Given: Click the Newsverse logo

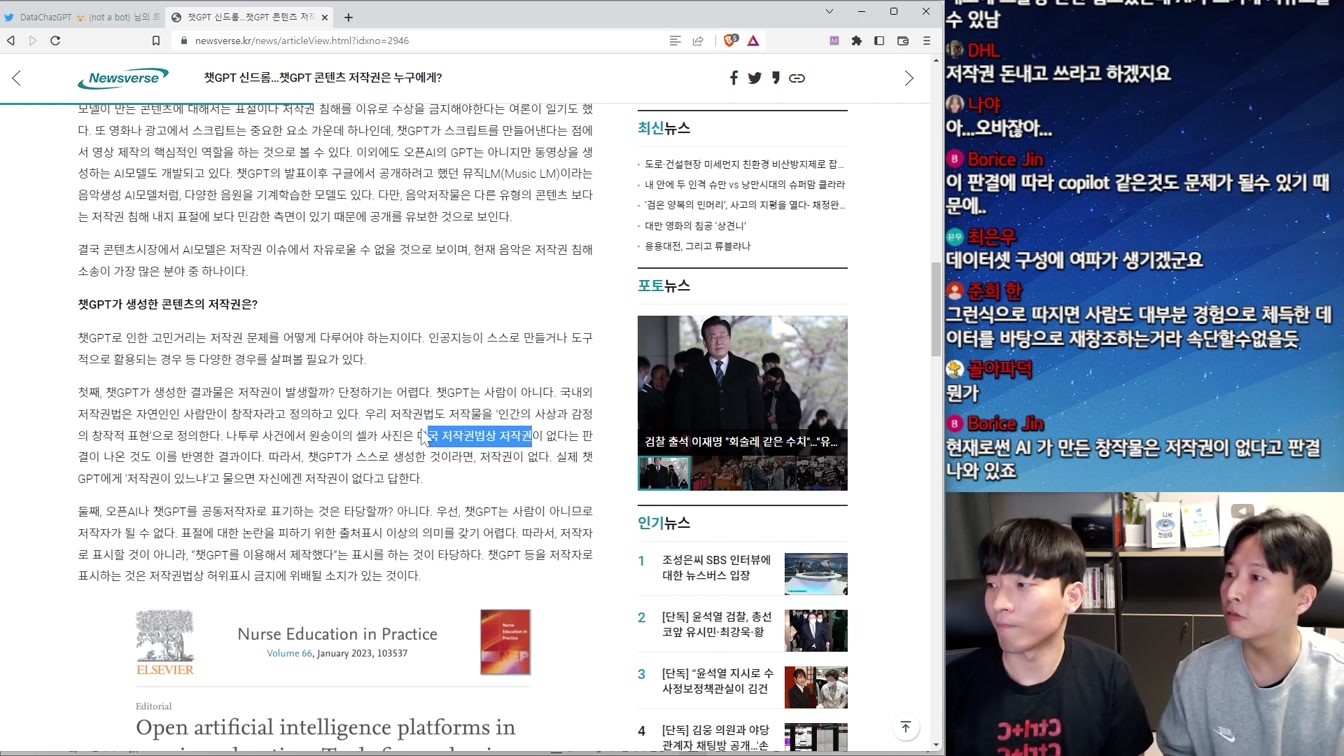Looking at the screenshot, I should (x=123, y=78).
